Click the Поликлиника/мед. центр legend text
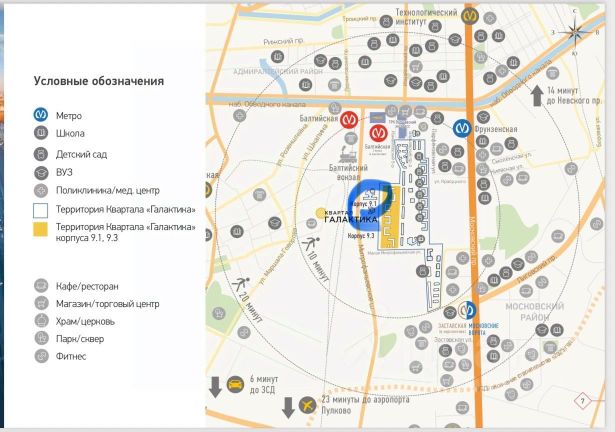The width and height of the screenshot is (615, 432). tap(108, 191)
